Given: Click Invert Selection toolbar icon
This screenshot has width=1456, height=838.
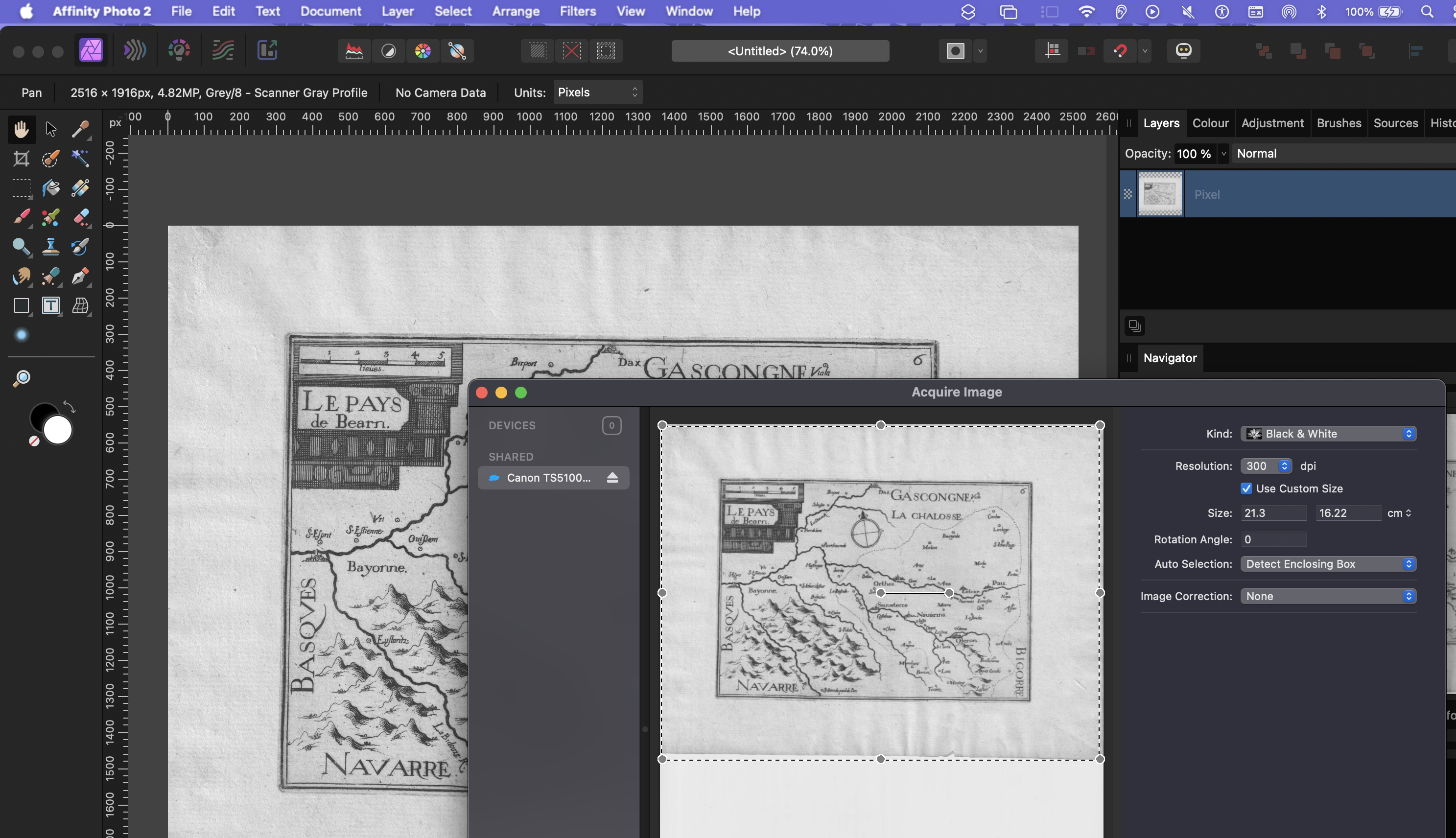Looking at the screenshot, I should click(x=606, y=51).
